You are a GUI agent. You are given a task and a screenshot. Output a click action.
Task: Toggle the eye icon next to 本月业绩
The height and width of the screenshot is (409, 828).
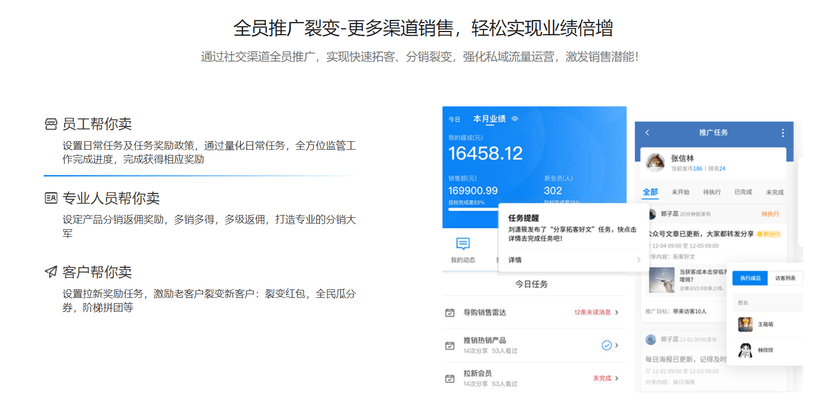(x=515, y=119)
